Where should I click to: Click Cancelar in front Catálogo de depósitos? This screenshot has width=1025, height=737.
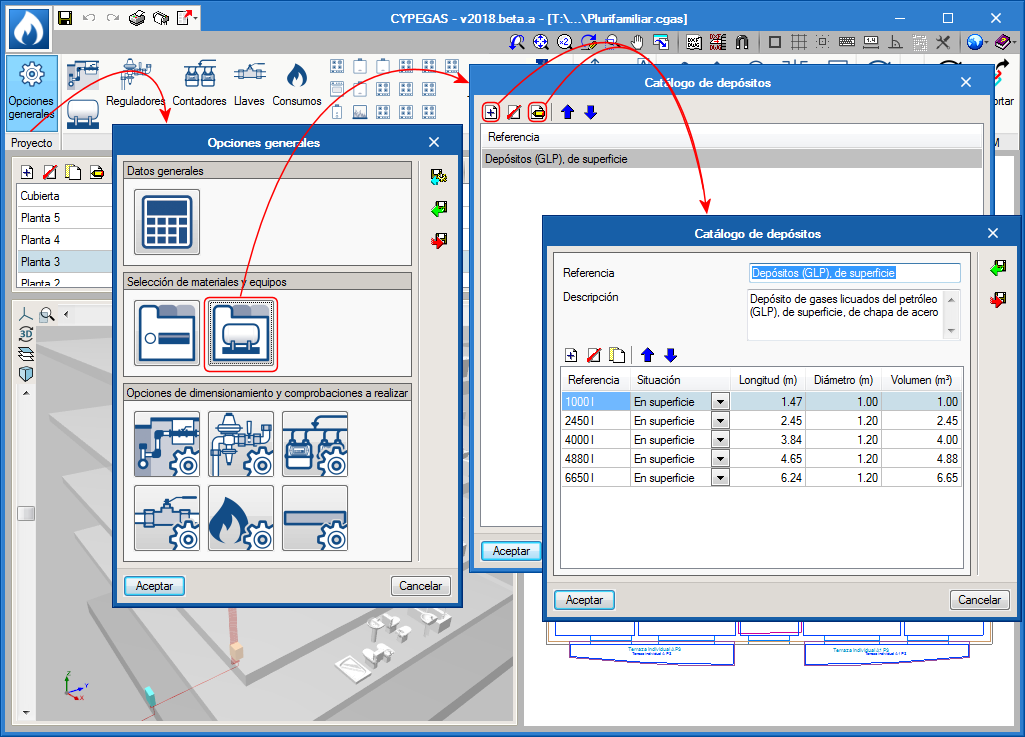click(979, 600)
